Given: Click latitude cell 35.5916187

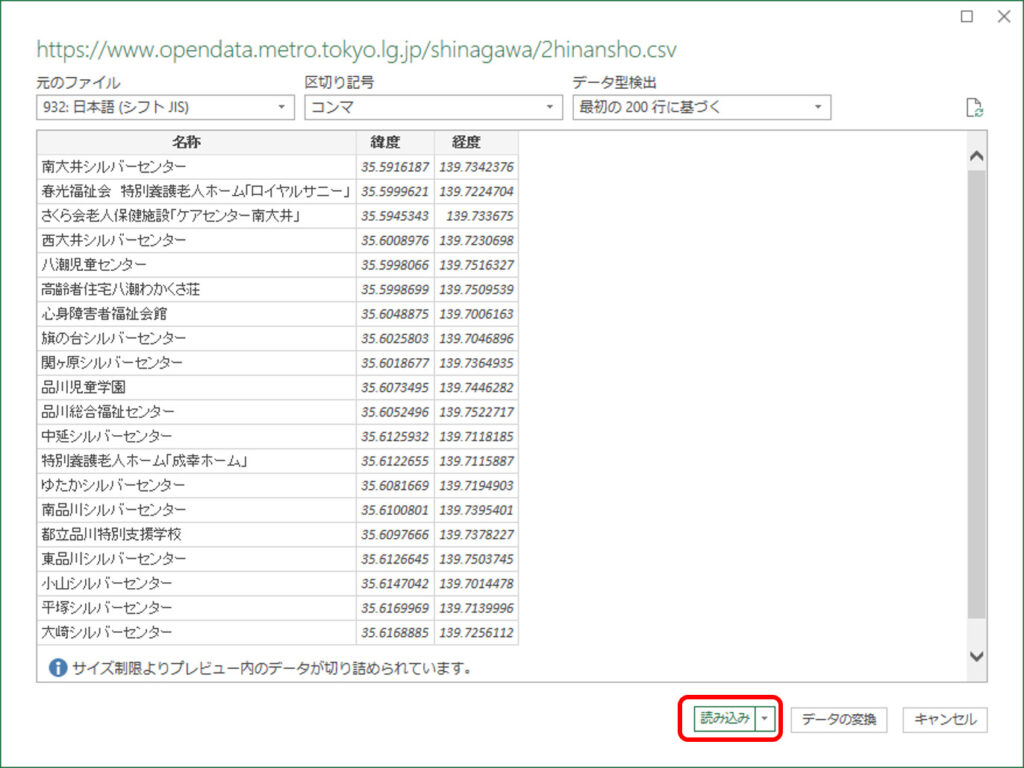Looking at the screenshot, I should (395, 167).
